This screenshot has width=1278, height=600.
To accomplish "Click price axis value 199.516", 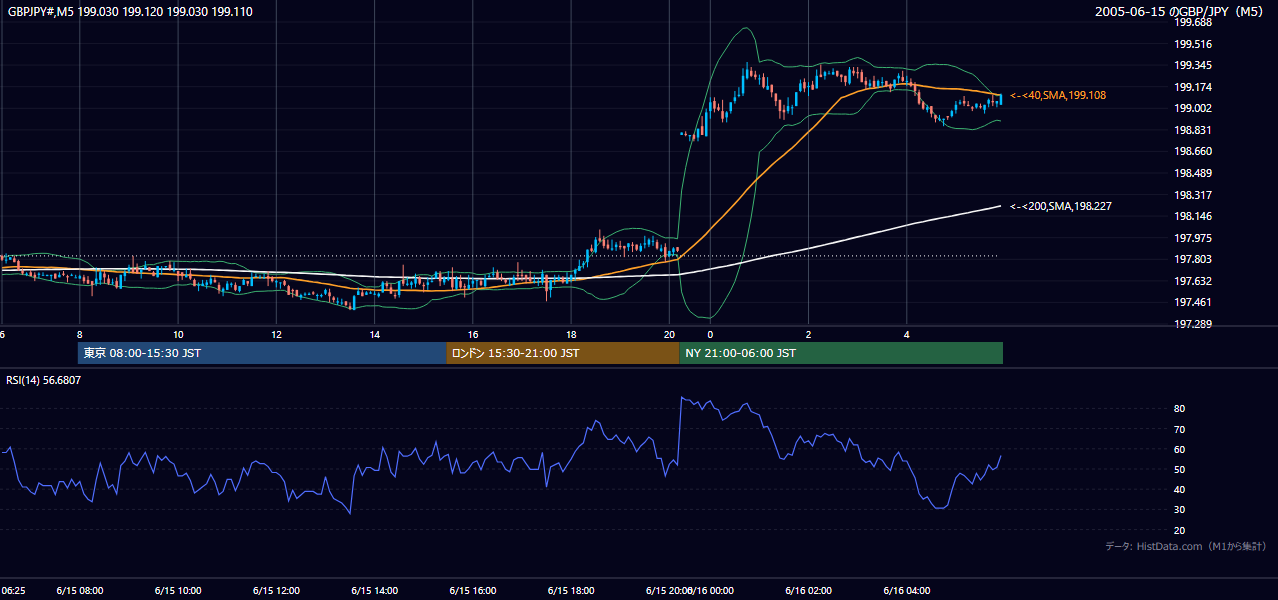I will 1192,44.
